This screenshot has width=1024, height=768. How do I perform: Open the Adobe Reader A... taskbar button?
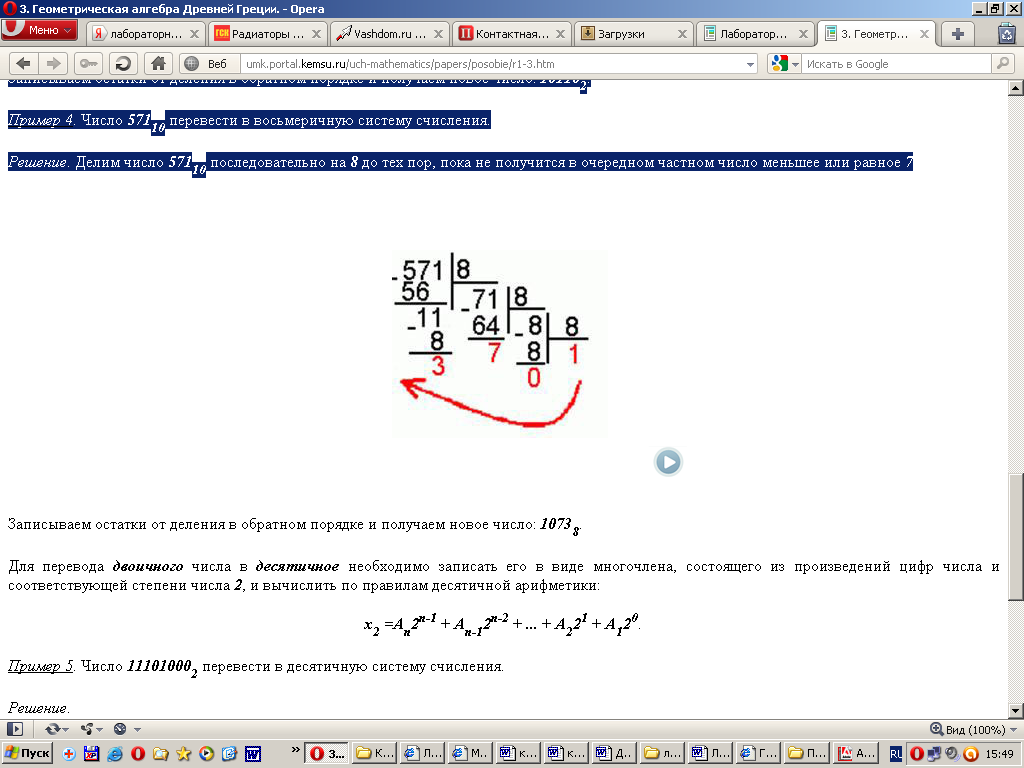pos(856,753)
